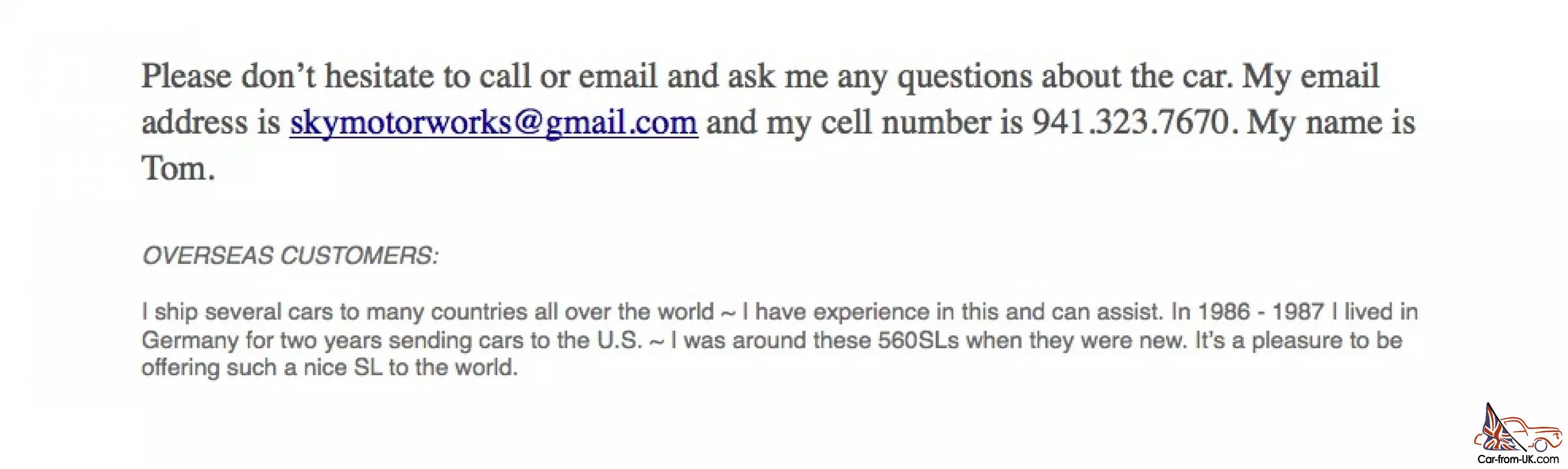Screen dimensions: 1568x469
Task: Click the text 'My email' on first line
Action: (1311, 77)
